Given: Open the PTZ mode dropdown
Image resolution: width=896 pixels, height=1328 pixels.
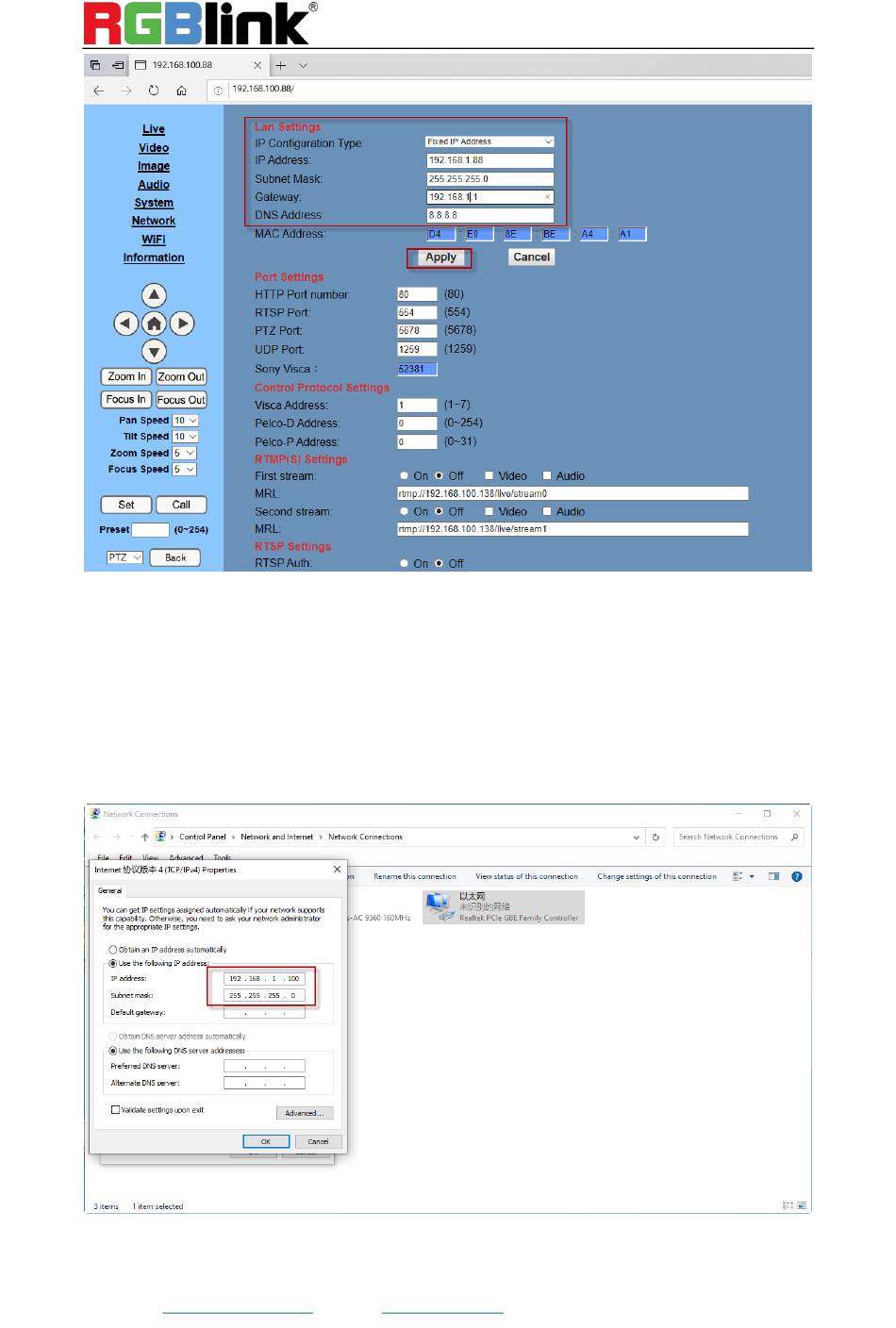Looking at the screenshot, I should tap(124, 557).
